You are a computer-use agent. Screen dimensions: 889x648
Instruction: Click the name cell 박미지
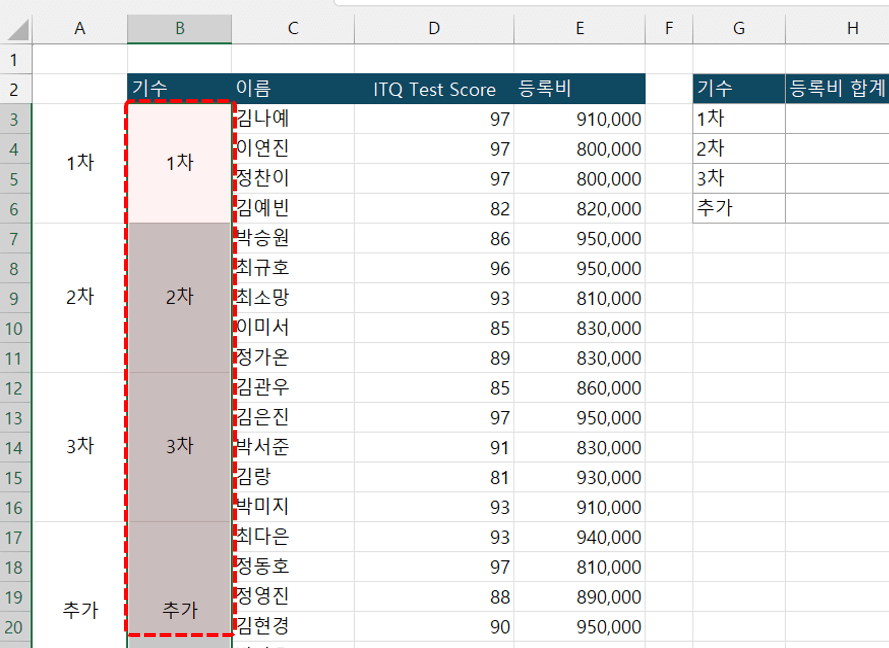point(293,507)
